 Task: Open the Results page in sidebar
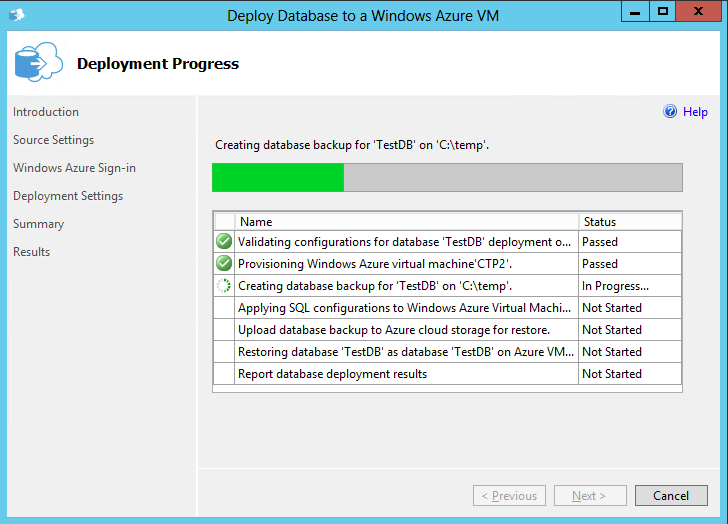(31, 252)
